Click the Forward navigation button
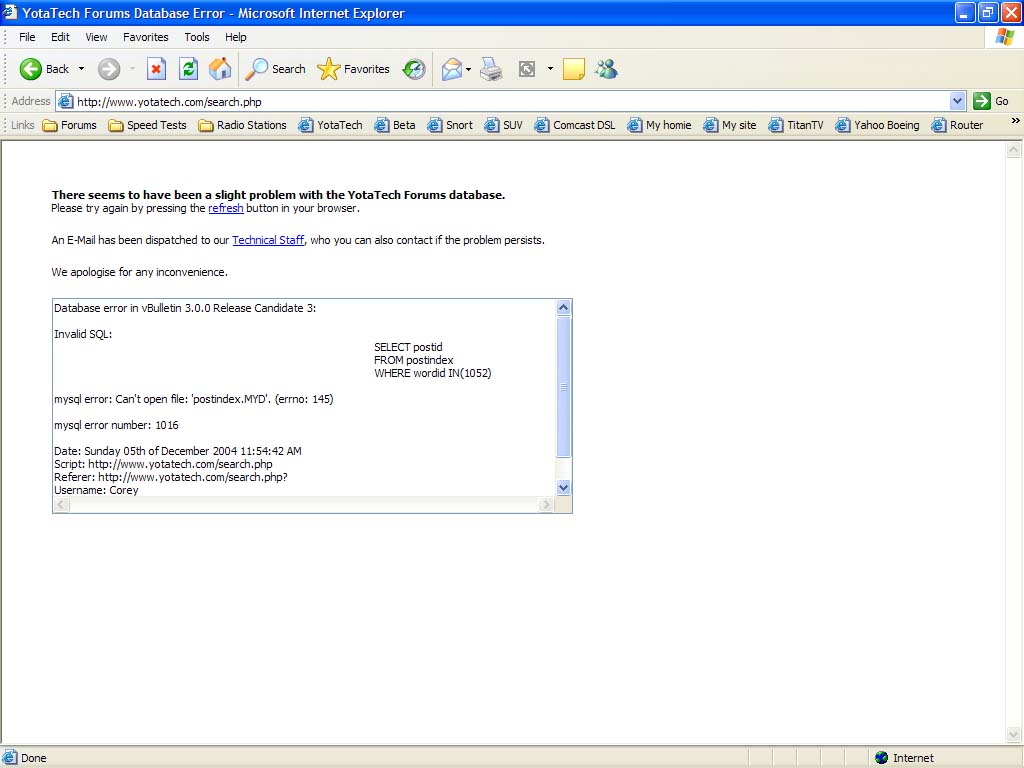This screenshot has height=768, width=1024. [109, 69]
